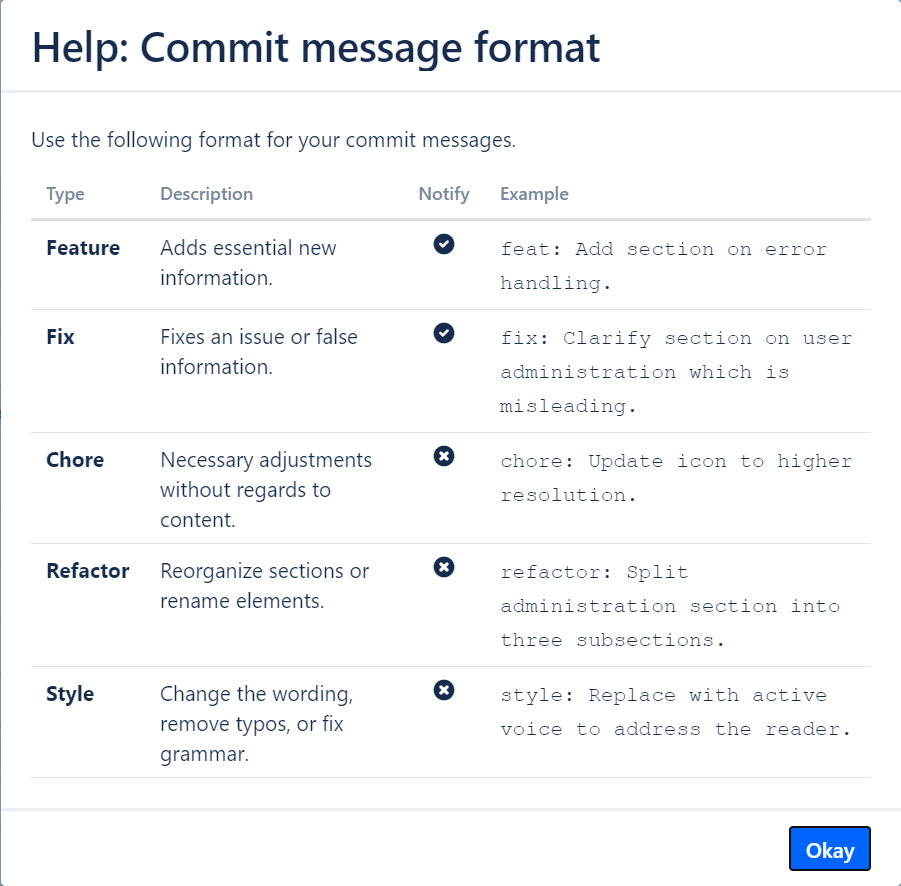The image size is (901, 886).
Task: Select the Type column header
Action: point(65,194)
